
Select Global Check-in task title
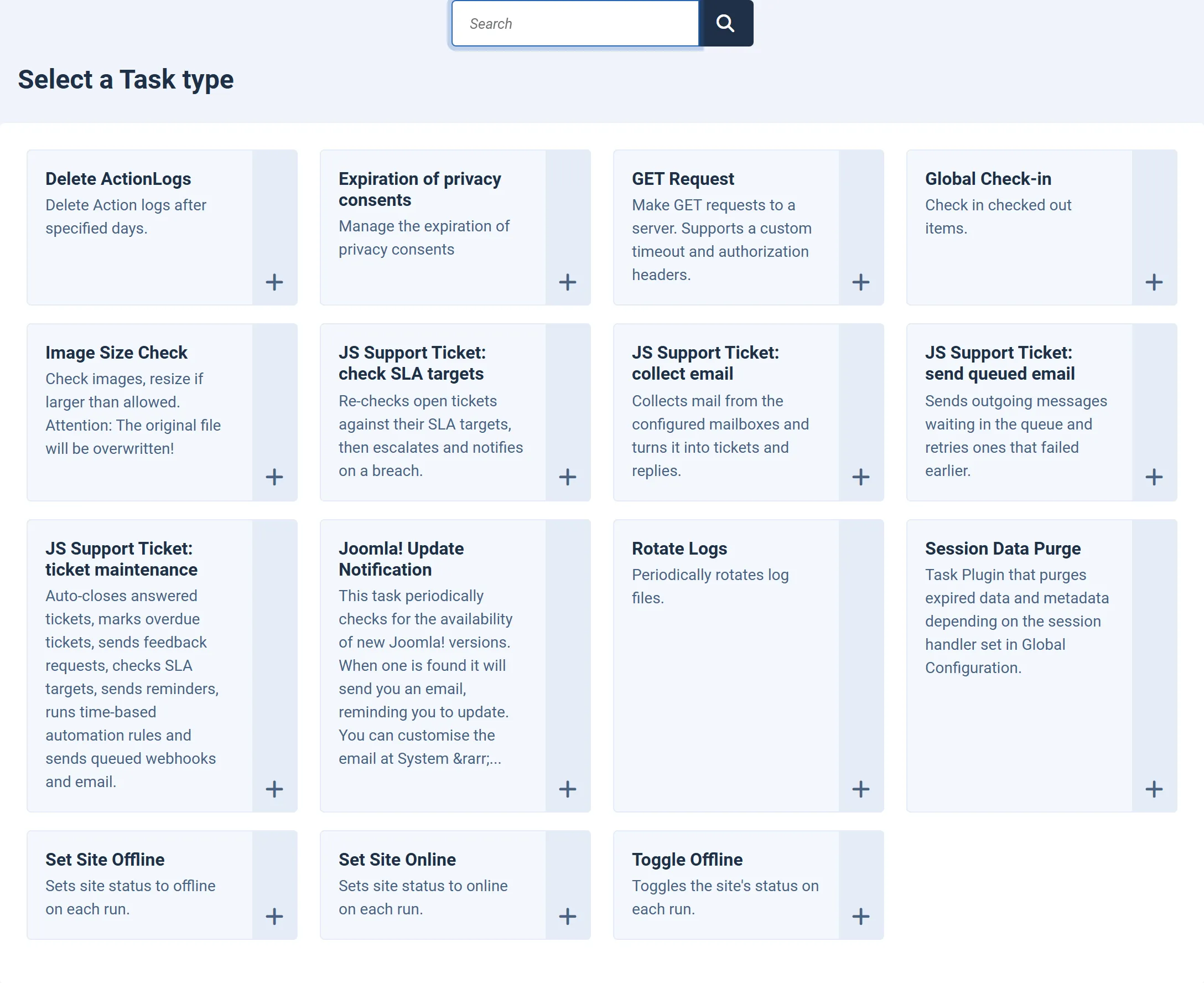click(988, 179)
